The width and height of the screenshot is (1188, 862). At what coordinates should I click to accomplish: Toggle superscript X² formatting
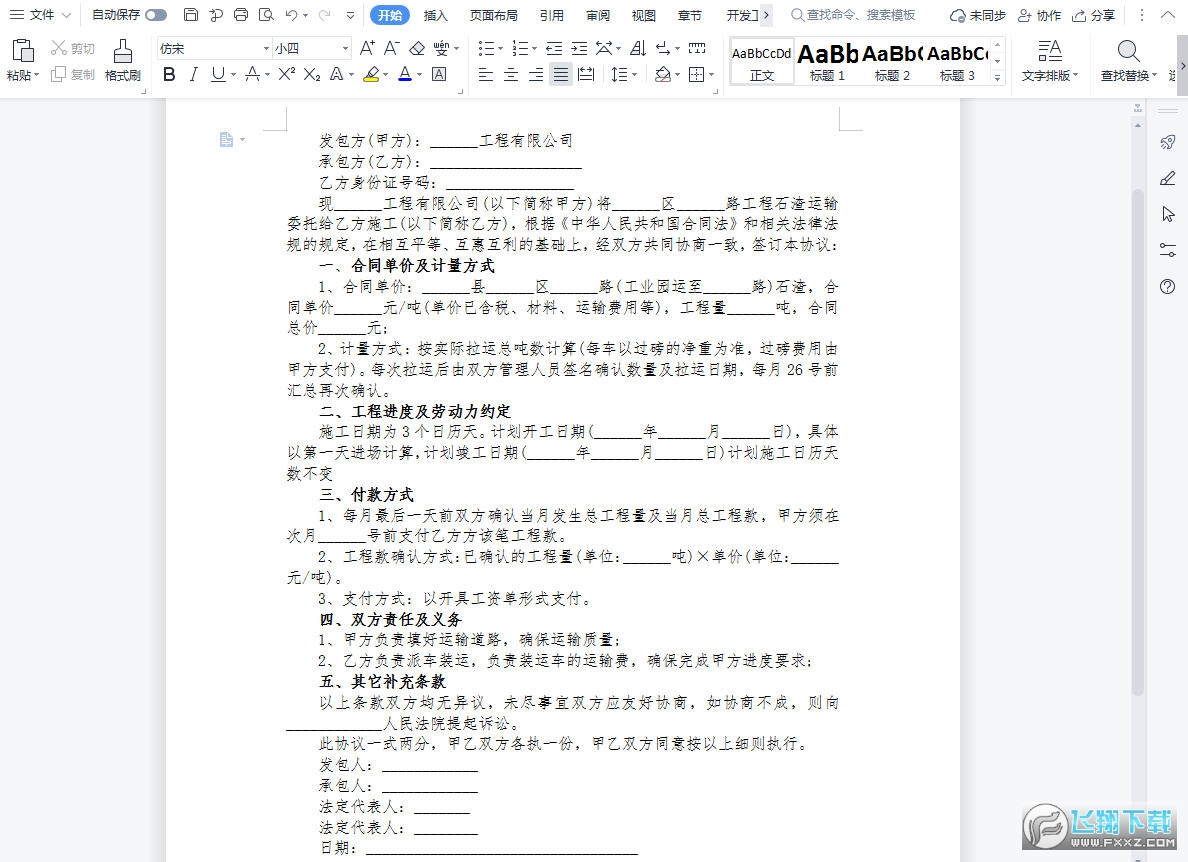[x=286, y=74]
